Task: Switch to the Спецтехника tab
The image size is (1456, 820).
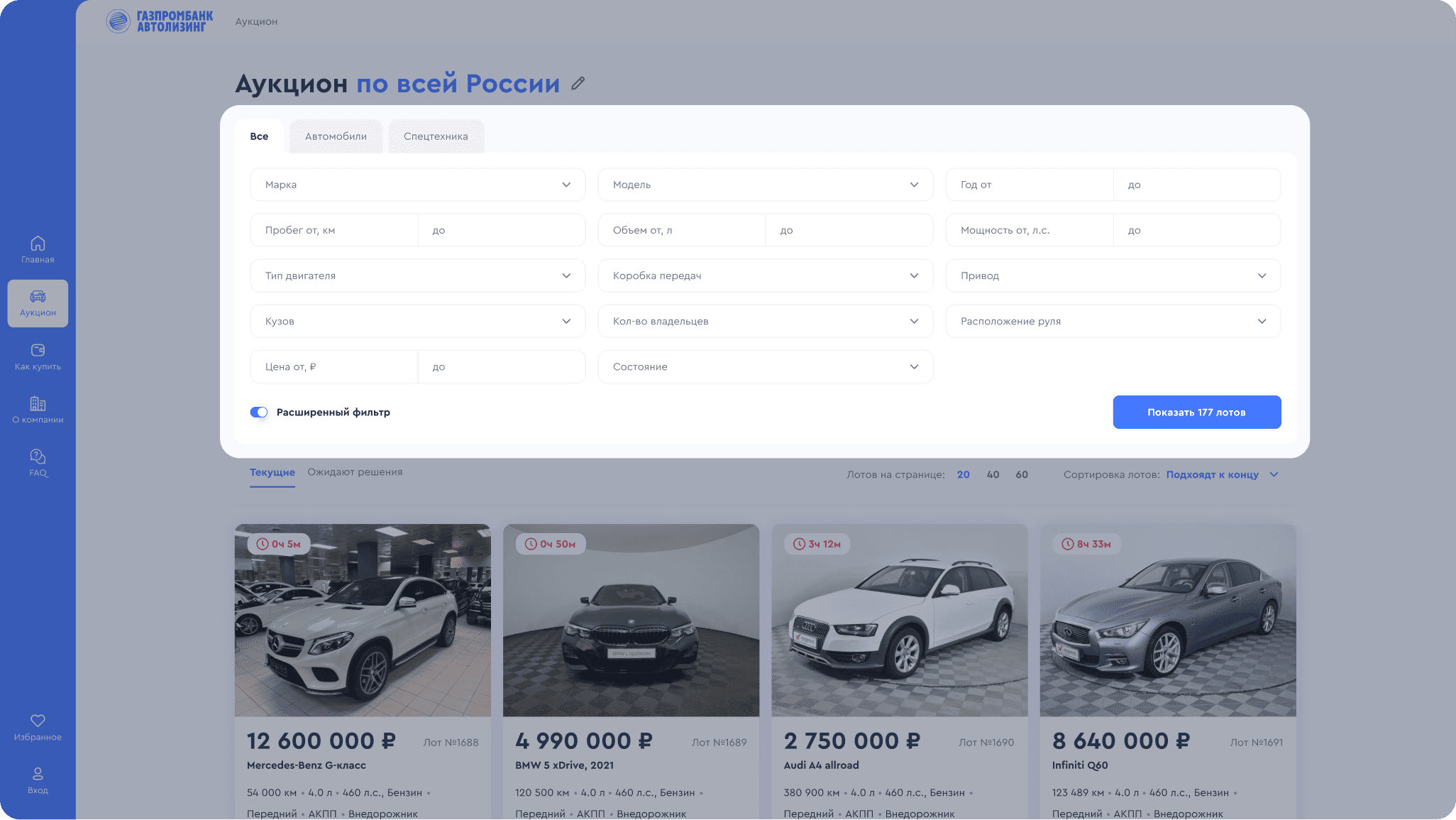Action: [436, 136]
